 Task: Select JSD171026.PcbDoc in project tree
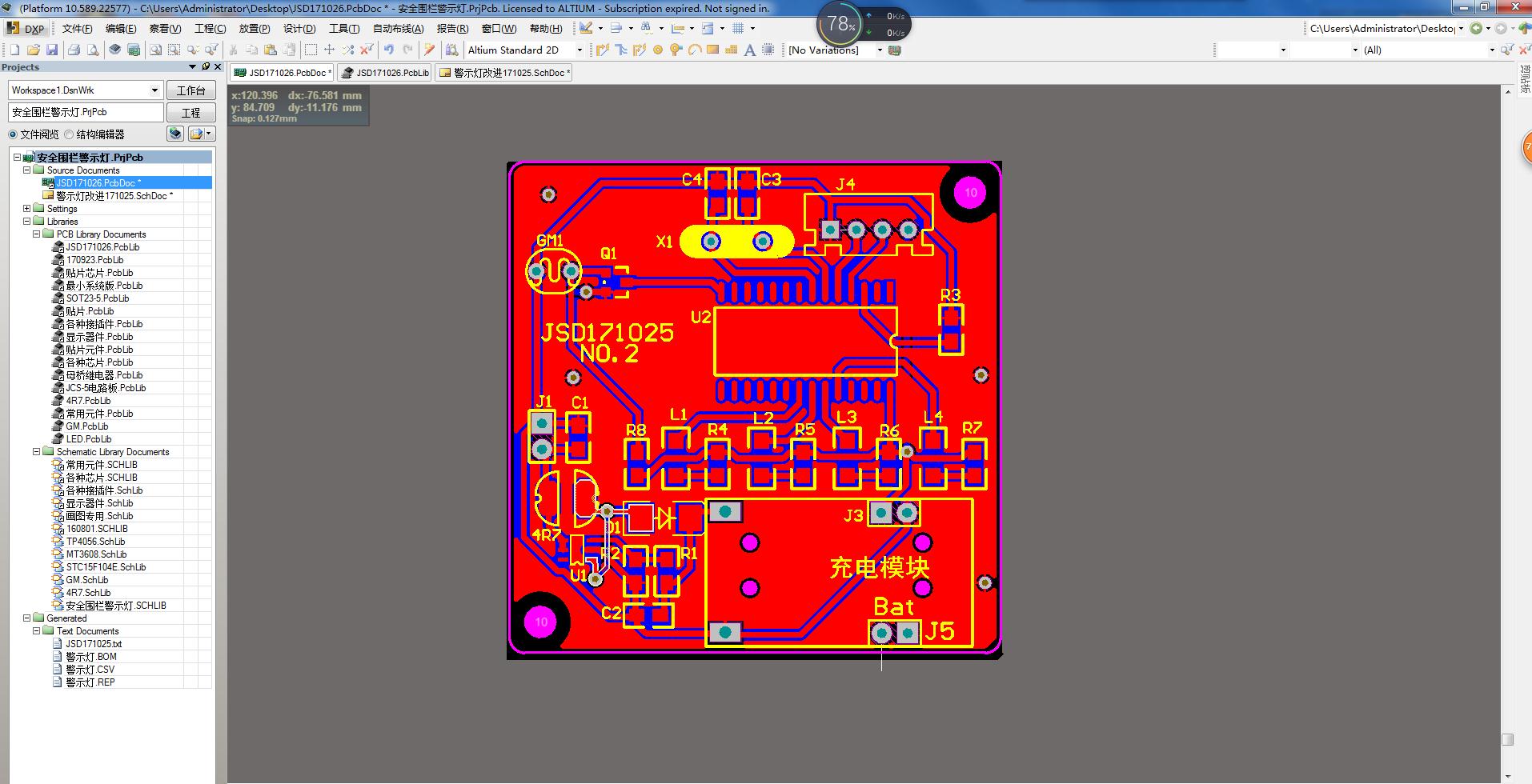[98, 183]
